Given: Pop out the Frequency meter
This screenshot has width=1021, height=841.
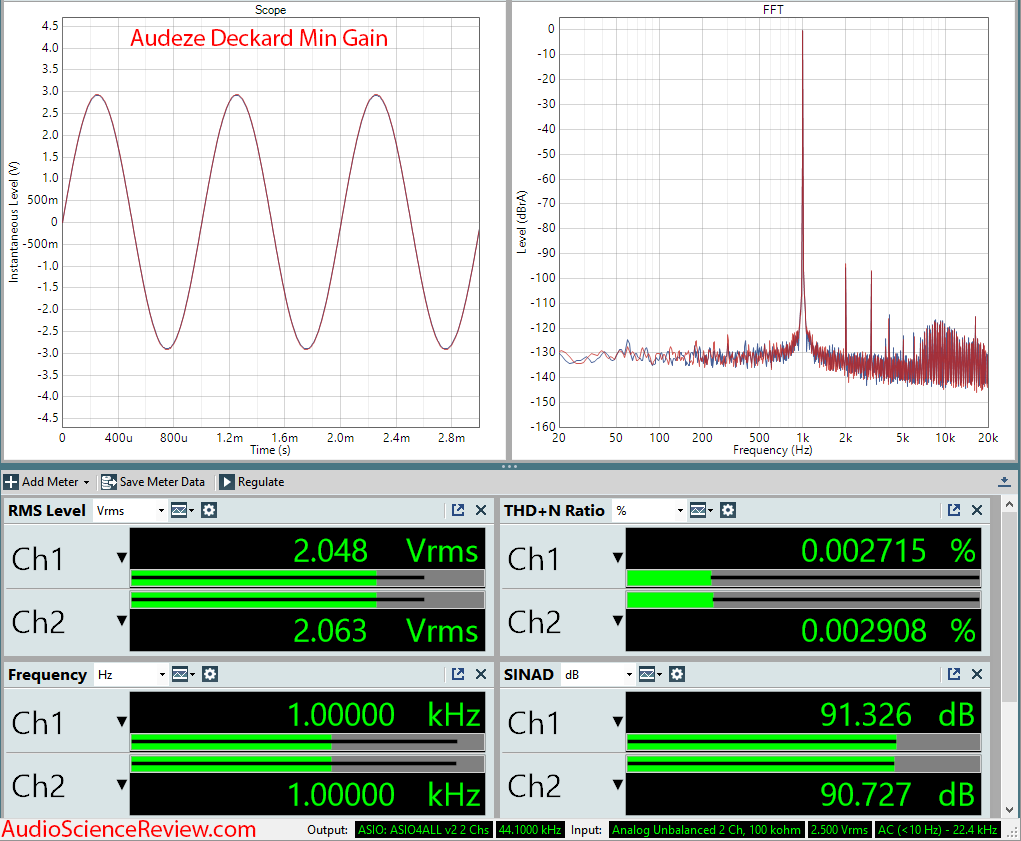Looking at the screenshot, I should click(458, 675).
